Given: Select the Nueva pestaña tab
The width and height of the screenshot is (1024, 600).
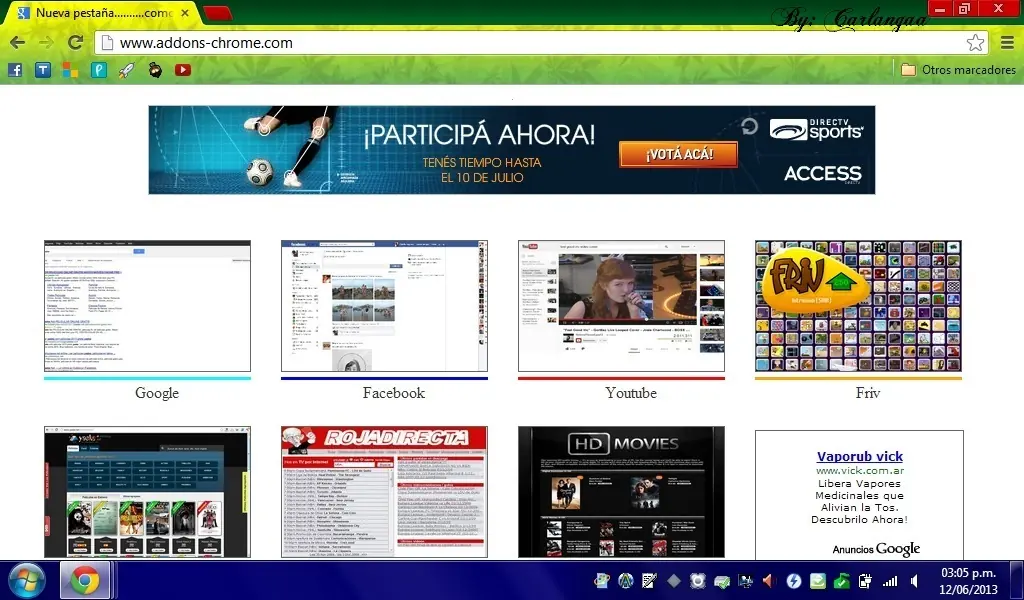Looking at the screenshot, I should (x=103, y=12).
